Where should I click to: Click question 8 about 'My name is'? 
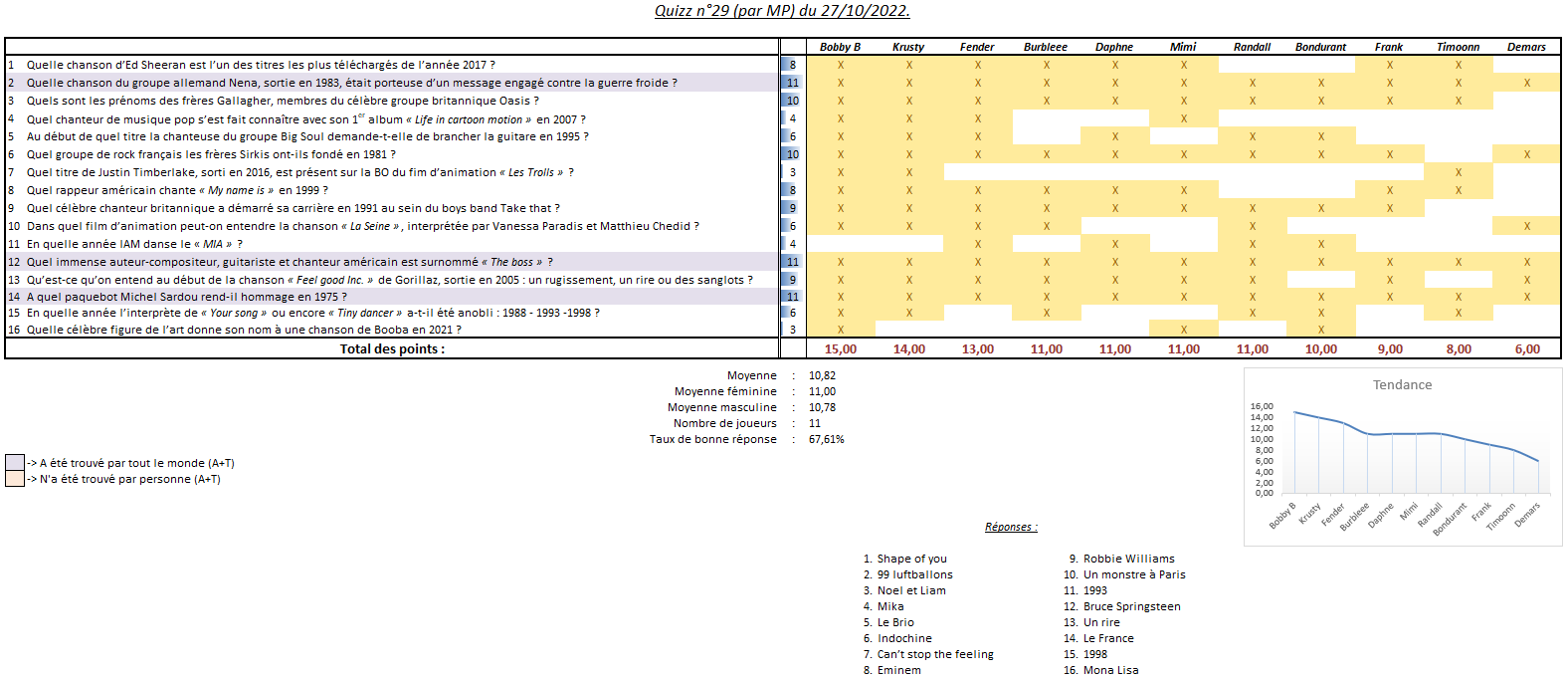coord(177,190)
